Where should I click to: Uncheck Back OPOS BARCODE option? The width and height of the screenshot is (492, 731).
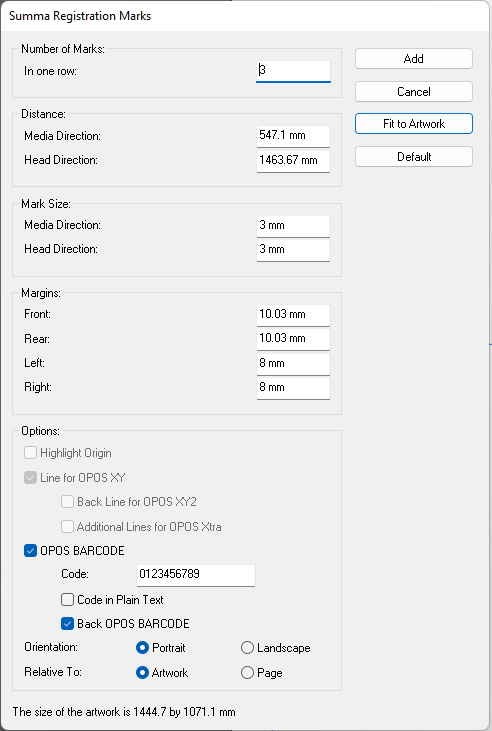click(x=68, y=624)
